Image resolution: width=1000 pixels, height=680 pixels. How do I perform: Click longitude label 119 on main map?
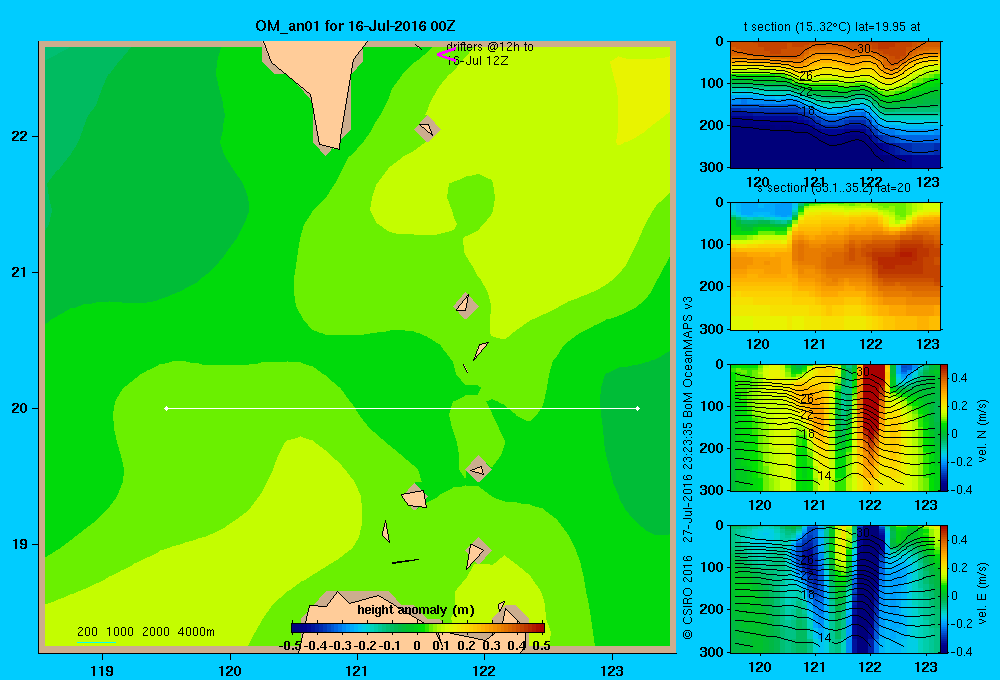102,670
